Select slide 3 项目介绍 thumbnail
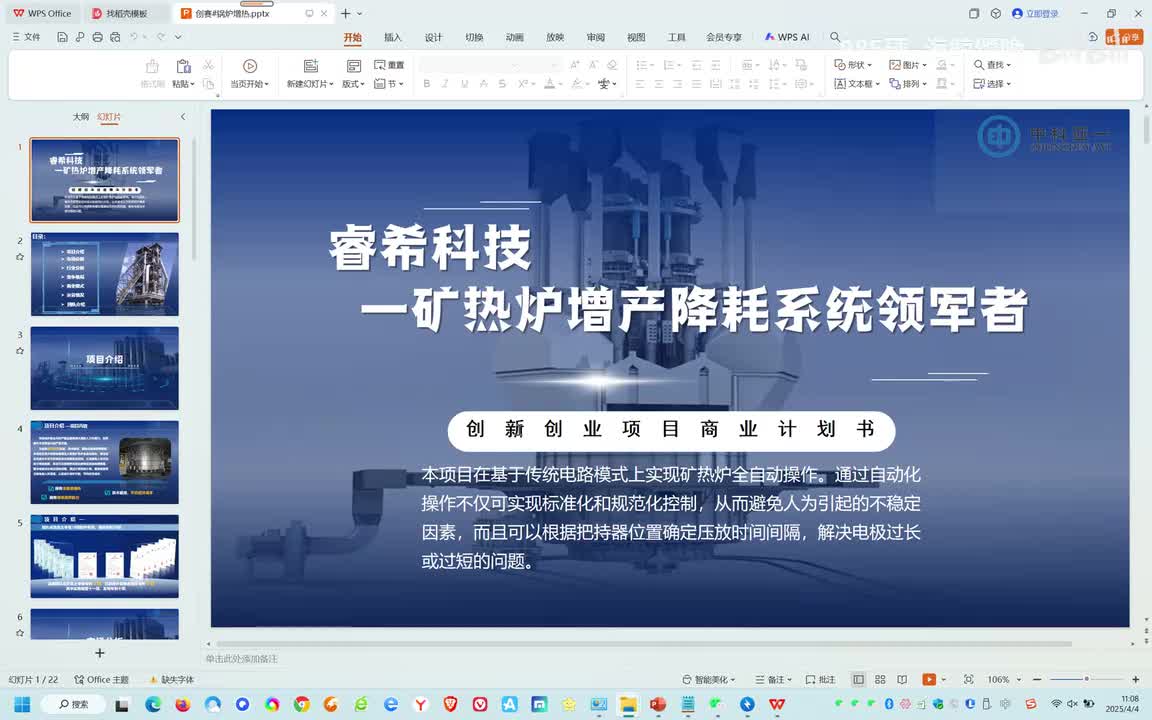1152x720 pixels. (x=104, y=368)
